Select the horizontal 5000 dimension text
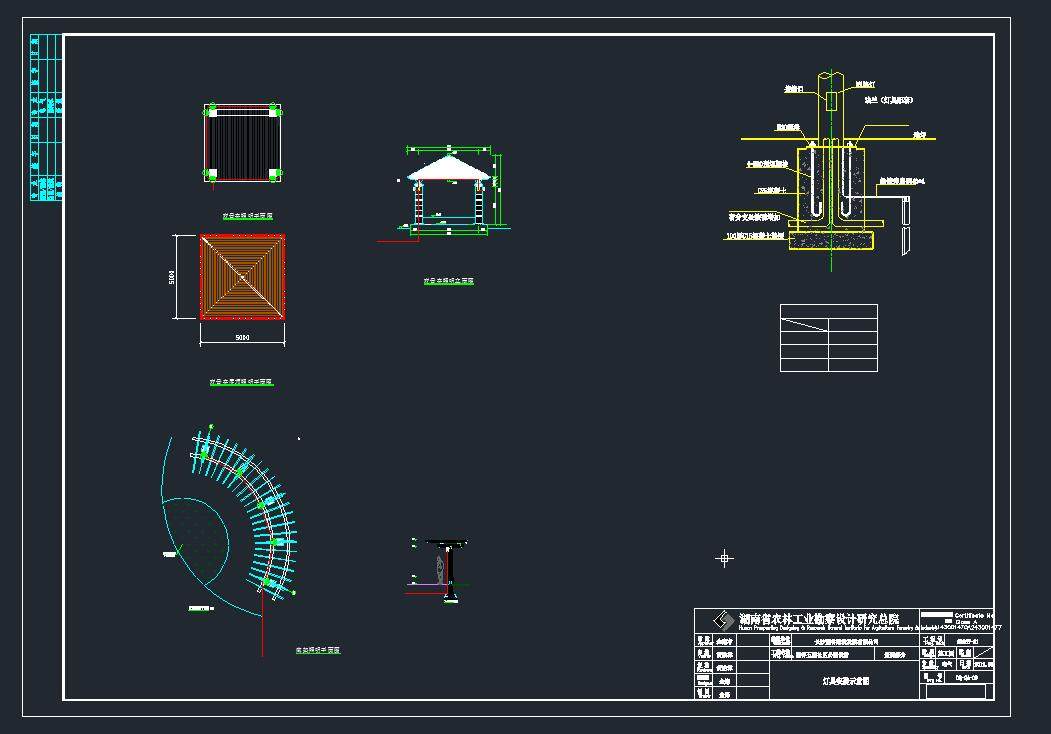The image size is (1051, 734). click(x=242, y=338)
